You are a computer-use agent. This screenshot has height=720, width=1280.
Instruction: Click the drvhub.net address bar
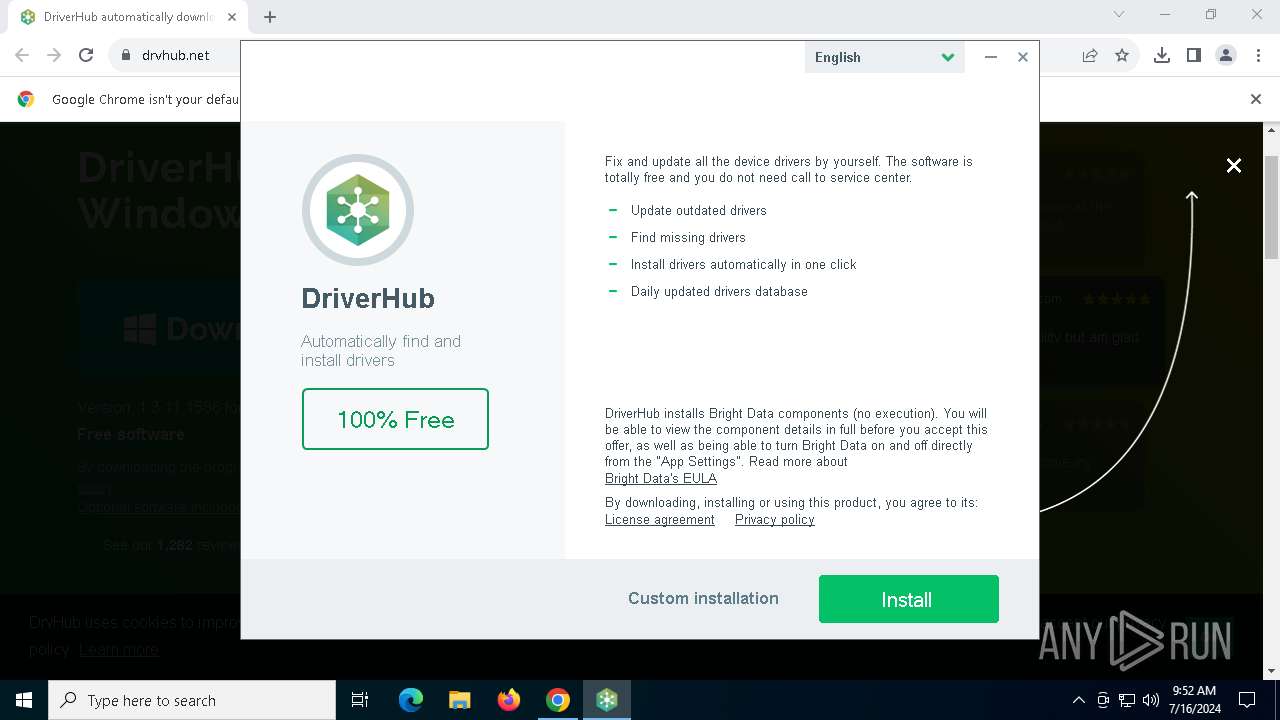pyautogui.click(x=176, y=55)
